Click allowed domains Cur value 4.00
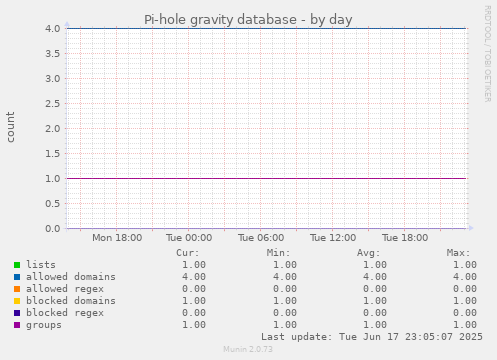The height and width of the screenshot is (360, 497). 194,277
